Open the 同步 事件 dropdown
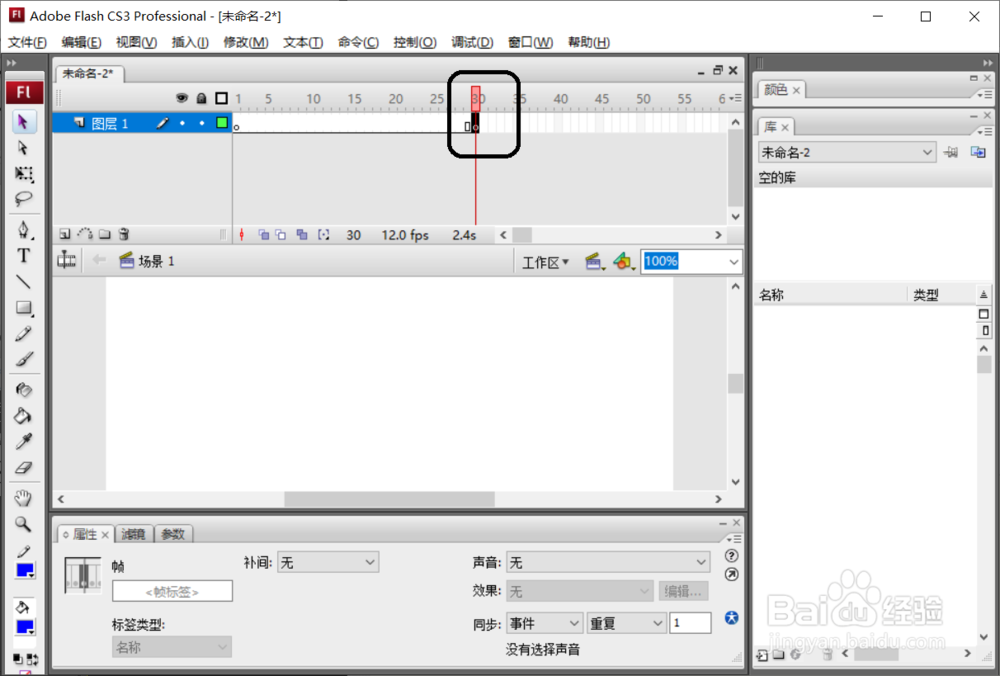Screen dimensions: 1000x676 pyautogui.click(x=544, y=623)
